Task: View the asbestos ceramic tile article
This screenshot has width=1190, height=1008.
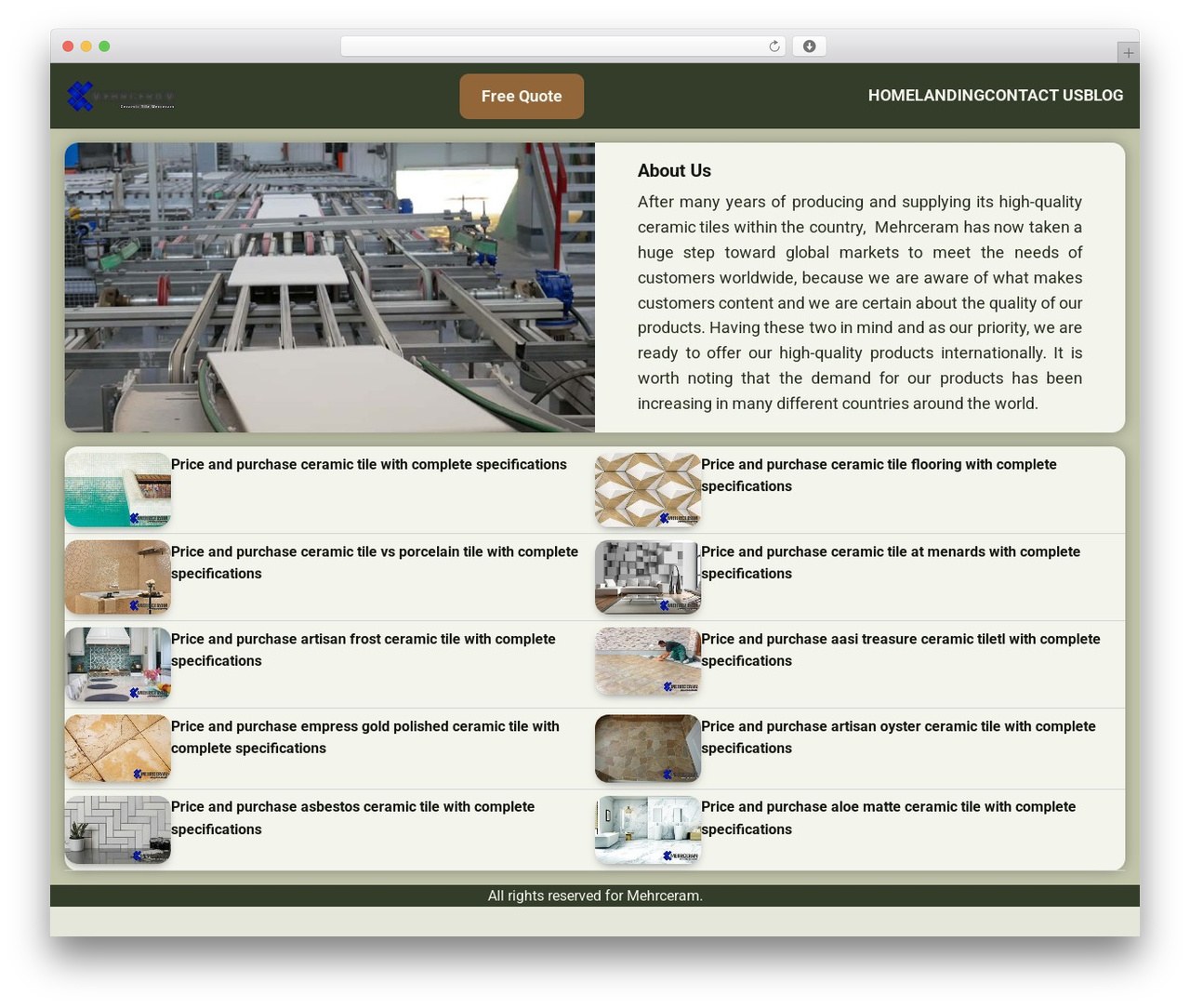Action: click(353, 818)
